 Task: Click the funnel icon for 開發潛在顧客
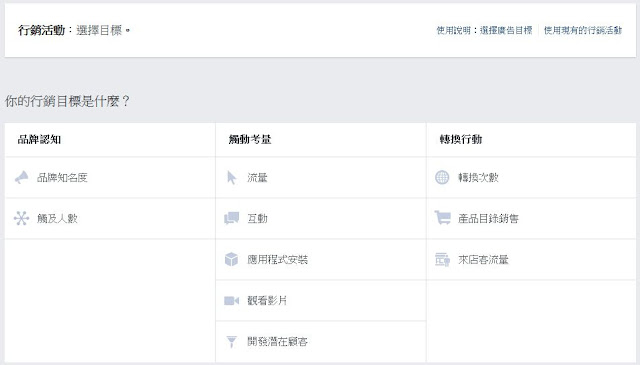click(x=231, y=342)
